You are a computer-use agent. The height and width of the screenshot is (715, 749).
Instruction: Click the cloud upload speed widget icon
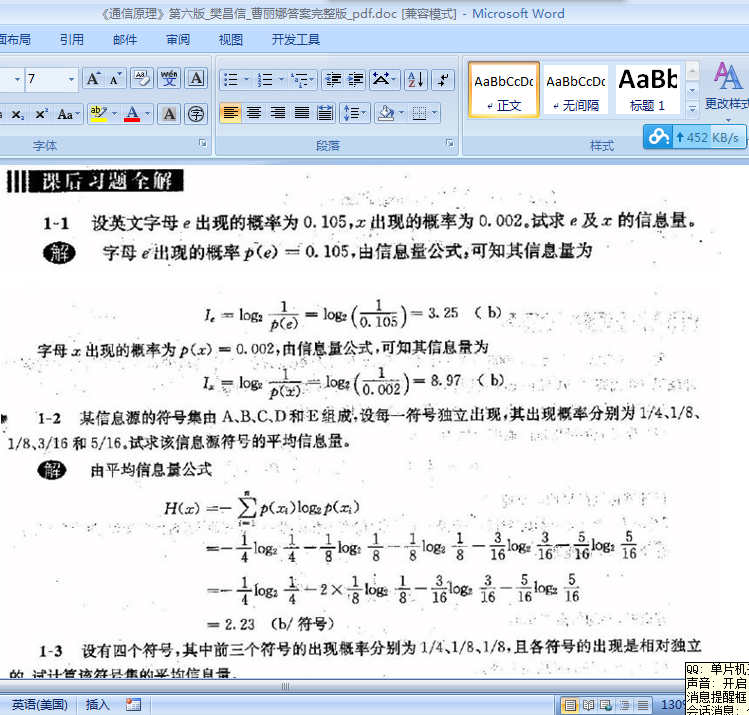[x=658, y=138]
